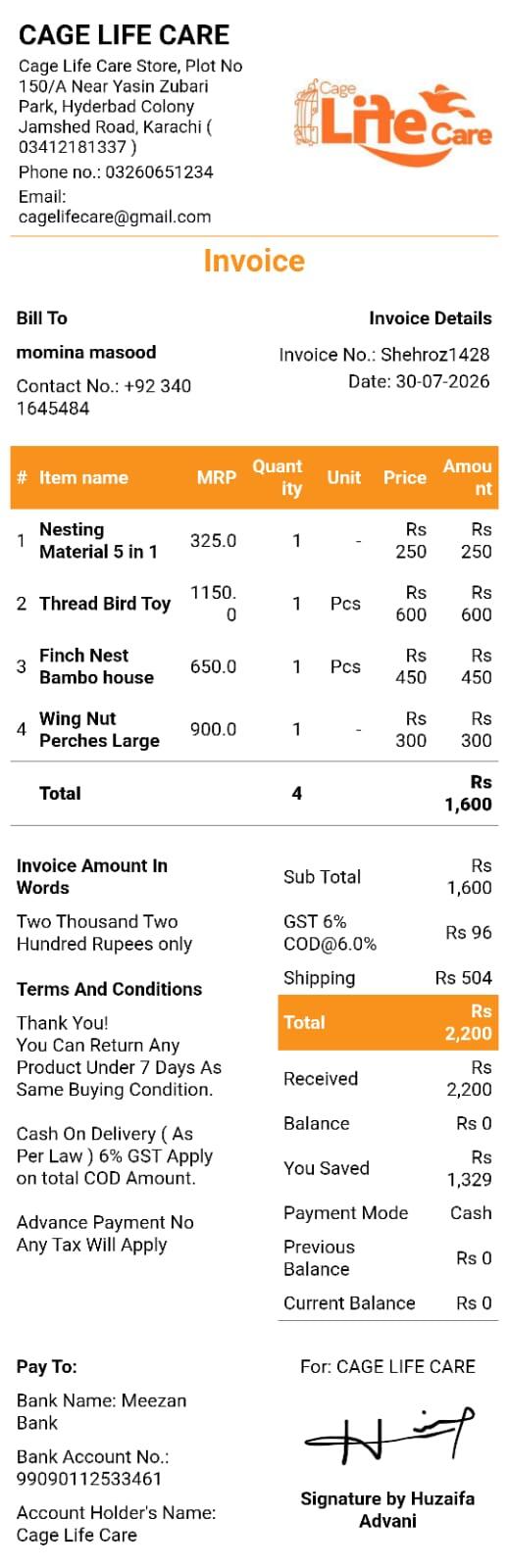Select the Thread Bird Toy item
Screen dimensions: 509x1568
[x=105, y=604]
